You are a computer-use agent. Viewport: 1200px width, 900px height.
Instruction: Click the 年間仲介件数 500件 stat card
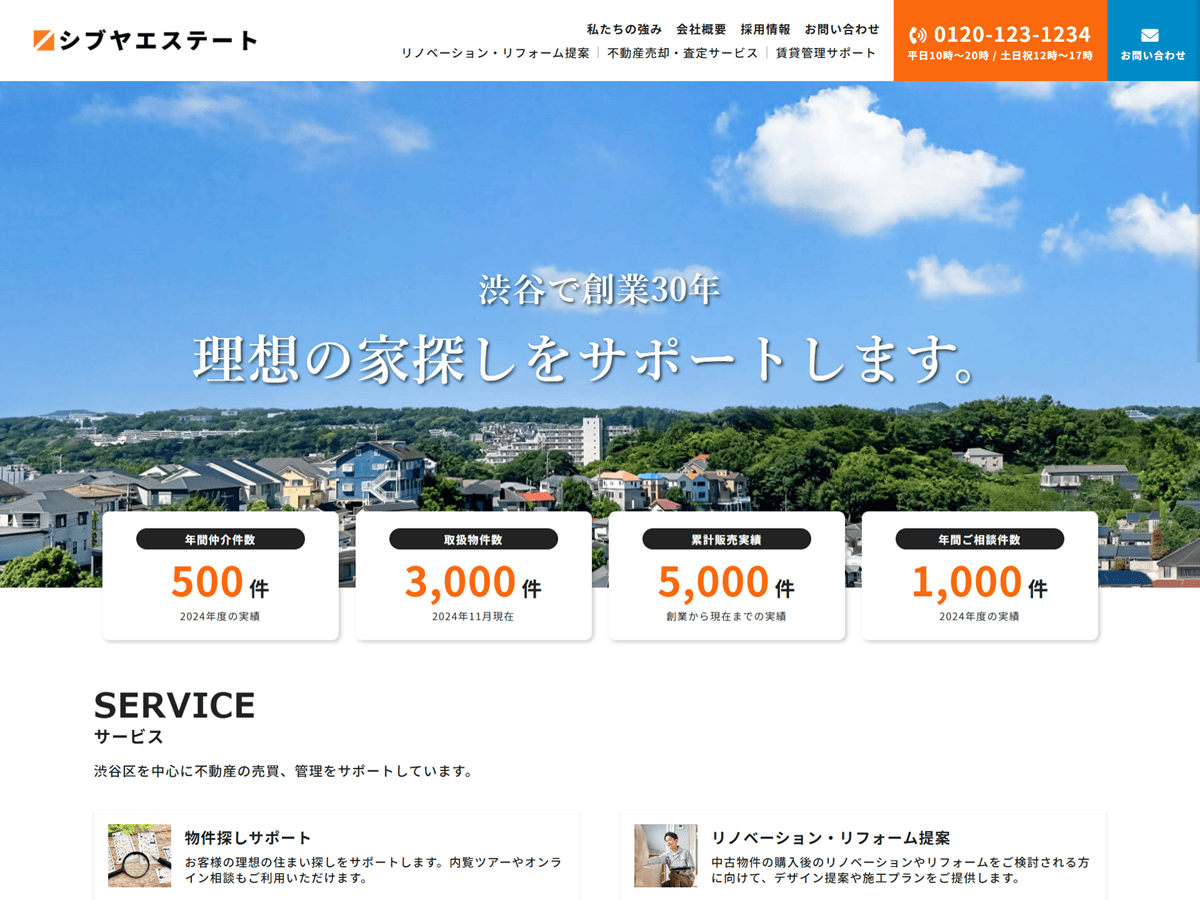tap(220, 576)
